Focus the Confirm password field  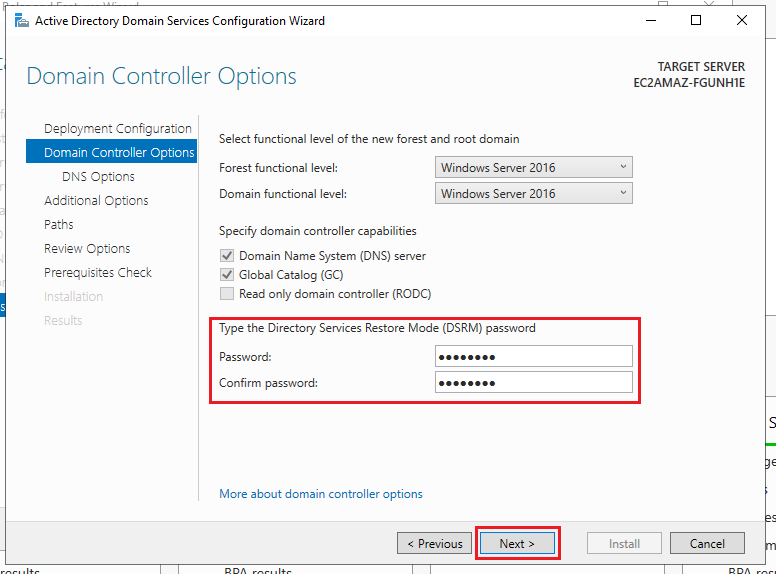tap(534, 383)
